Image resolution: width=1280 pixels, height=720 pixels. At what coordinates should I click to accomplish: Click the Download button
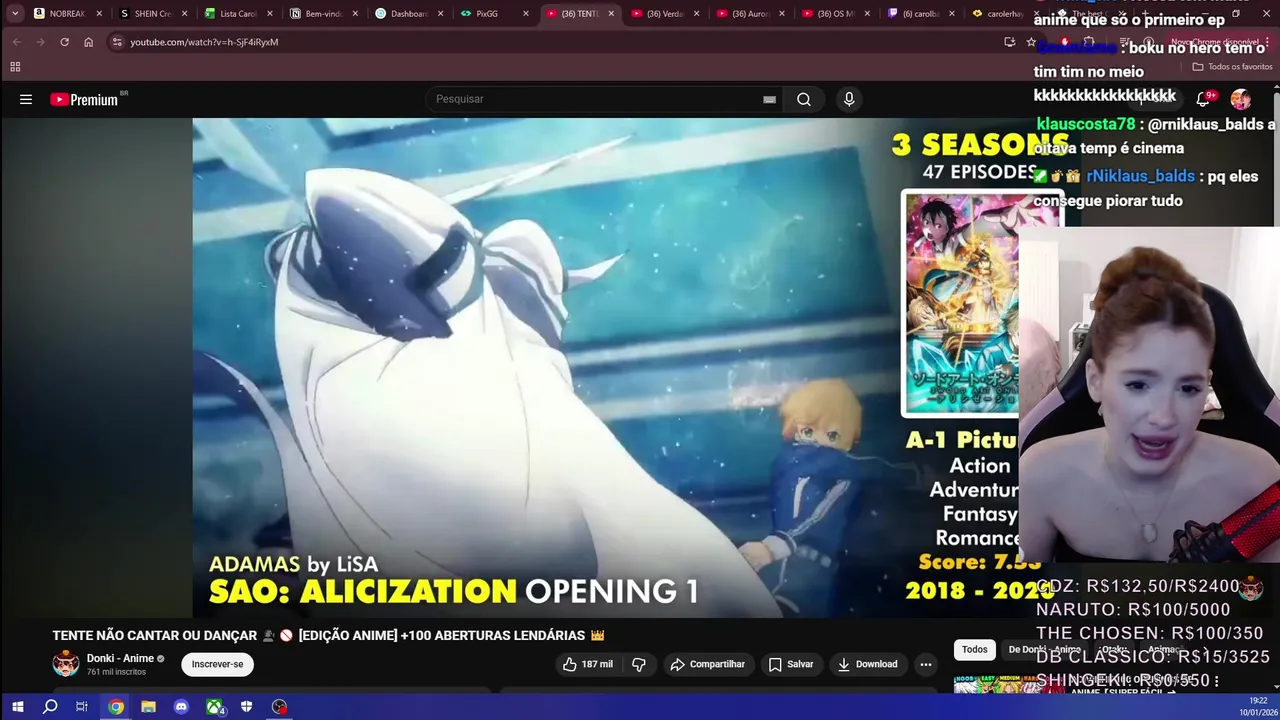[x=867, y=664]
